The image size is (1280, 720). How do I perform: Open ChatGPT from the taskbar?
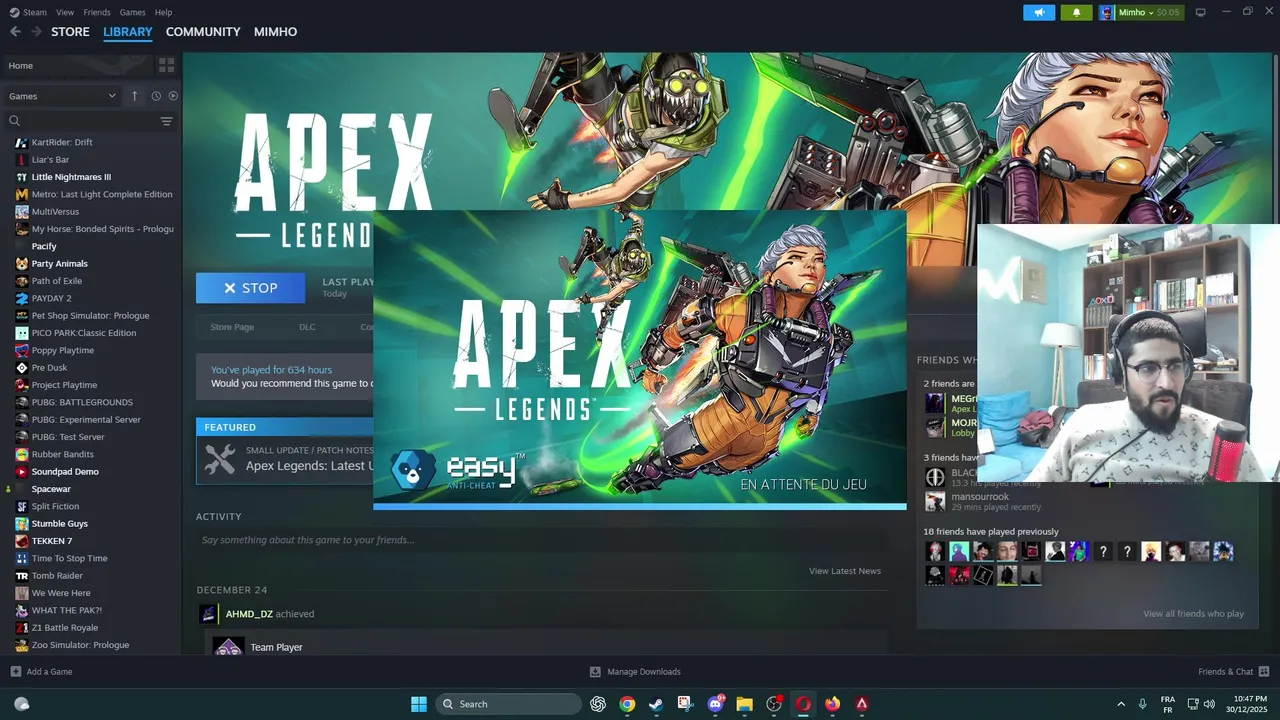point(598,704)
